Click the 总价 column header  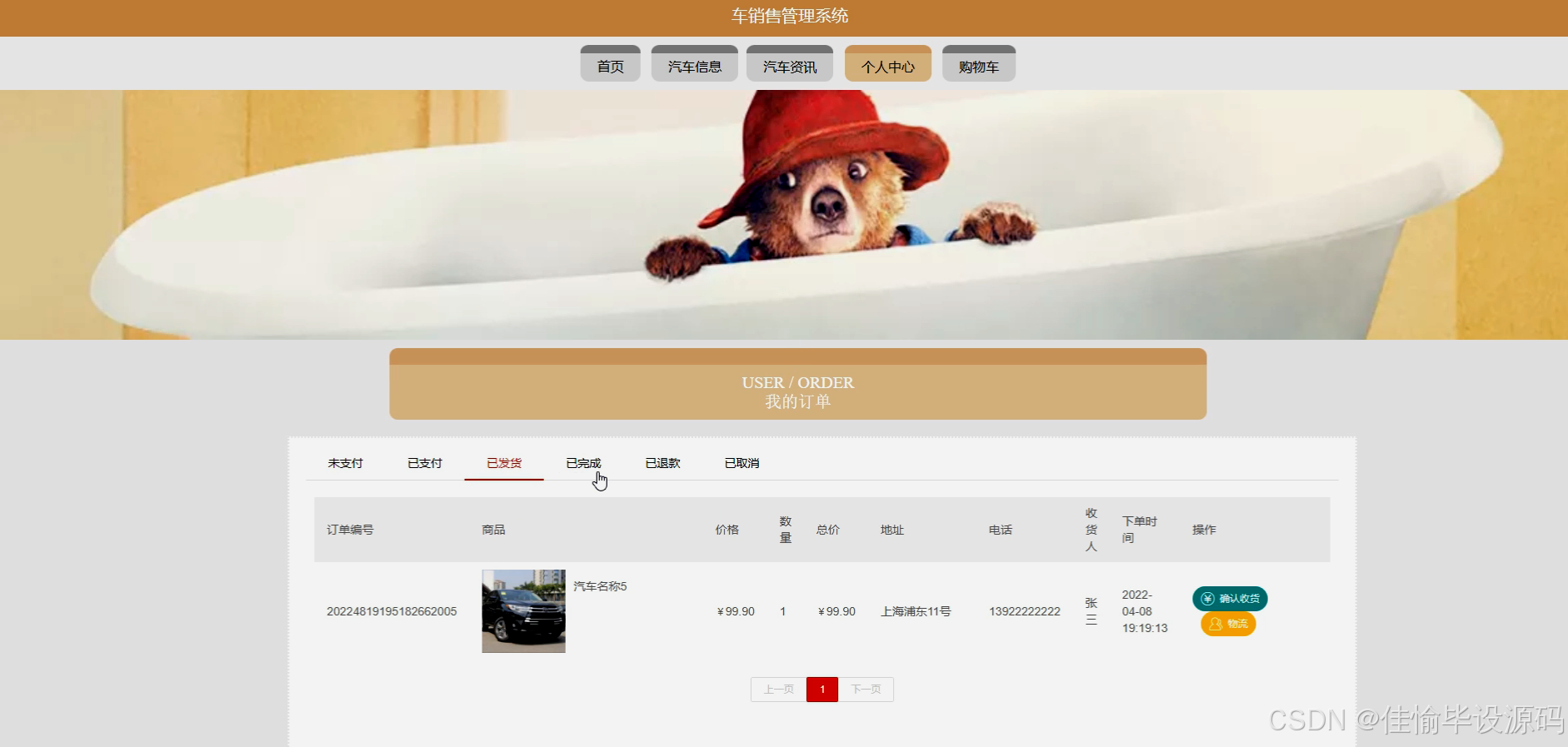[x=827, y=530]
